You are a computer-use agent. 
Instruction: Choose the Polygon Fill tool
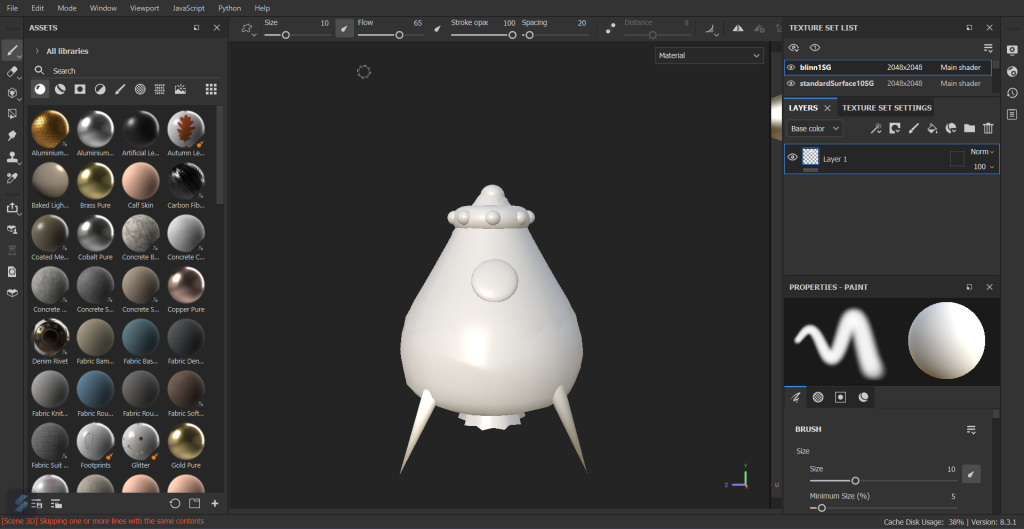point(12,114)
